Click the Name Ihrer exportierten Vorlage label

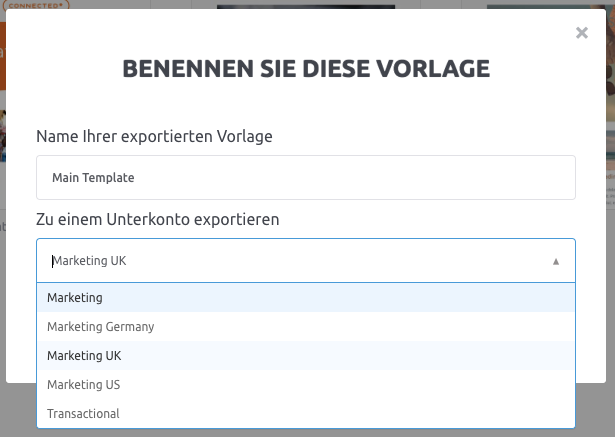tap(154, 137)
